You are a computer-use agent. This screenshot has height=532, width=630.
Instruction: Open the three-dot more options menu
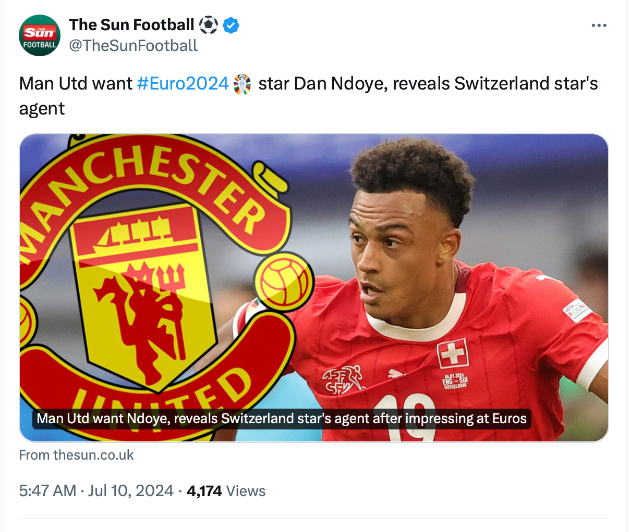click(598, 25)
